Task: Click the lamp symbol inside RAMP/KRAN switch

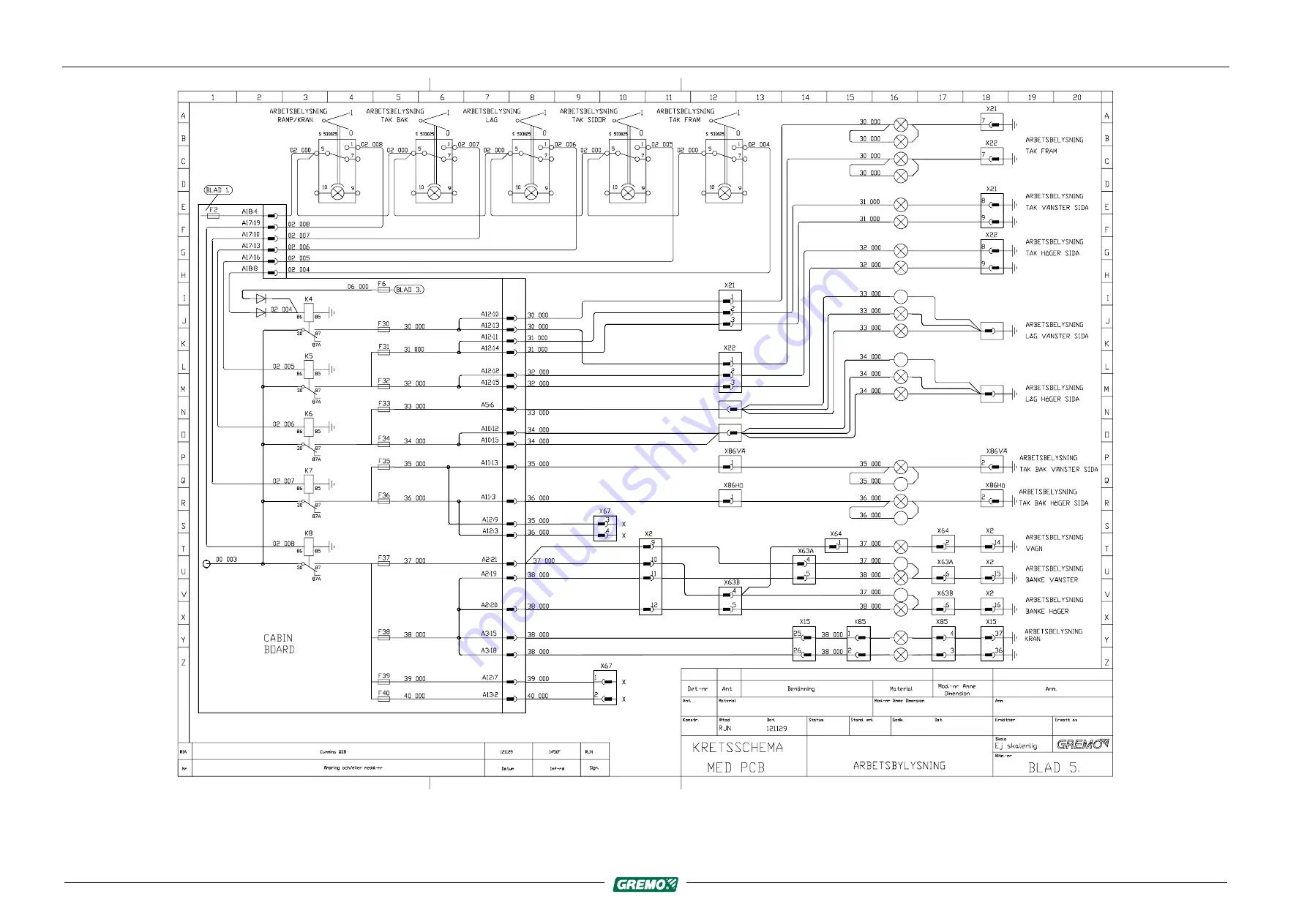Action: click(x=337, y=193)
